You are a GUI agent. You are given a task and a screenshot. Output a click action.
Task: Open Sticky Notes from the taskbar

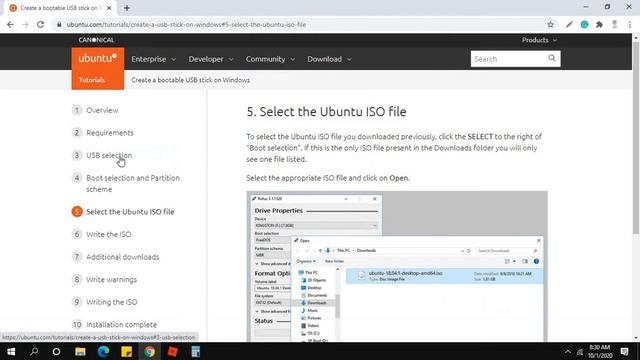[x=127, y=351]
